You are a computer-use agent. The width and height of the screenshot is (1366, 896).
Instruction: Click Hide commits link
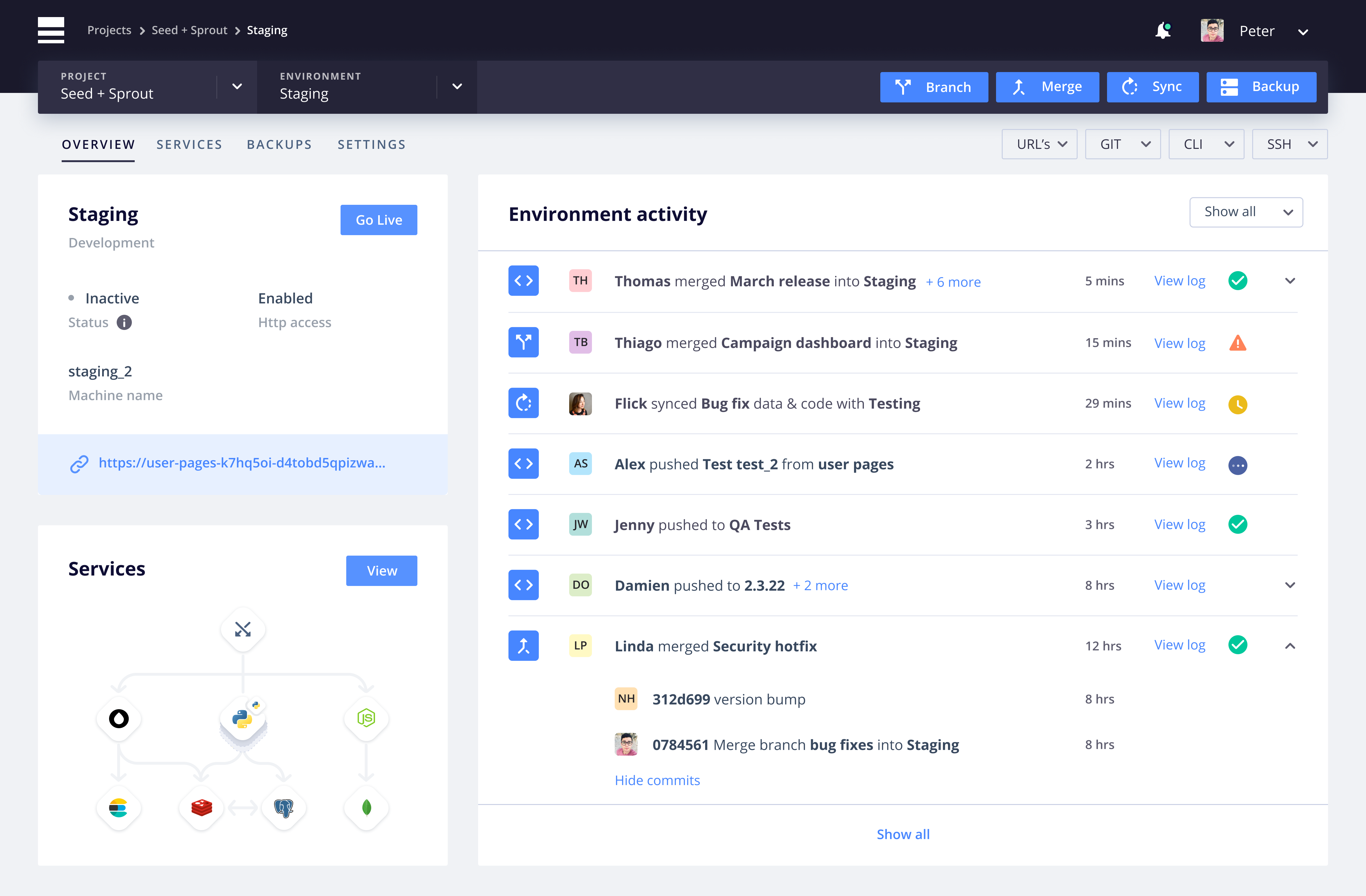(x=657, y=780)
